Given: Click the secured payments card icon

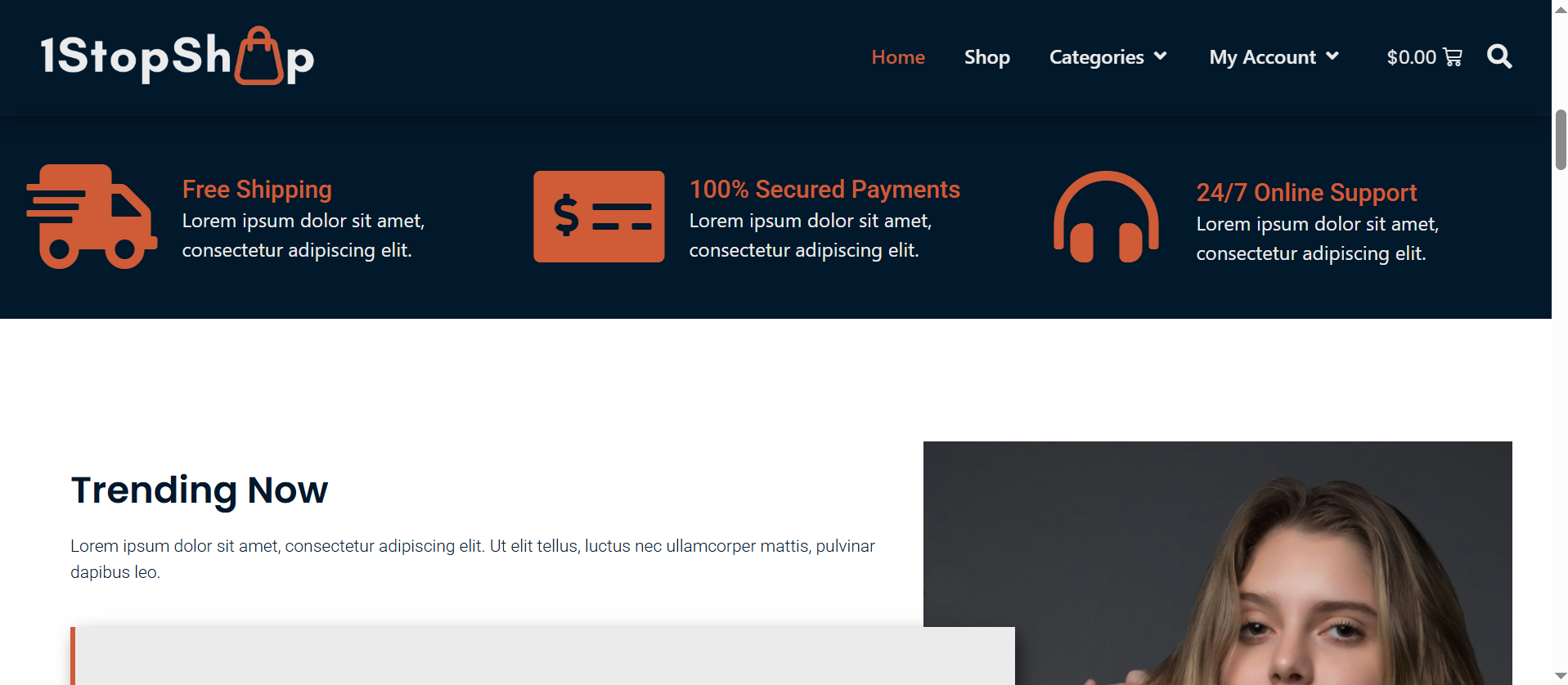Looking at the screenshot, I should click(x=599, y=217).
